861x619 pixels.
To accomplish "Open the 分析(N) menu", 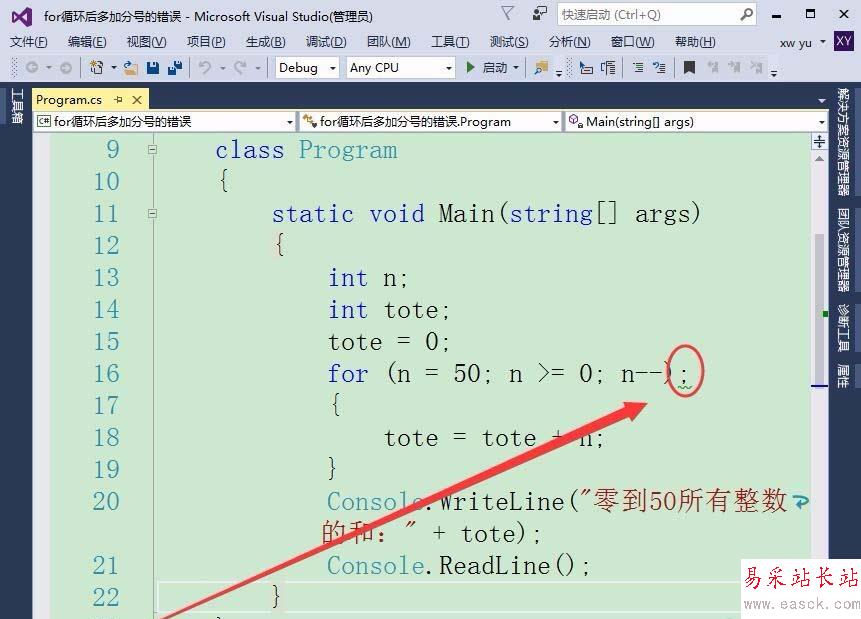I will pyautogui.click(x=569, y=42).
